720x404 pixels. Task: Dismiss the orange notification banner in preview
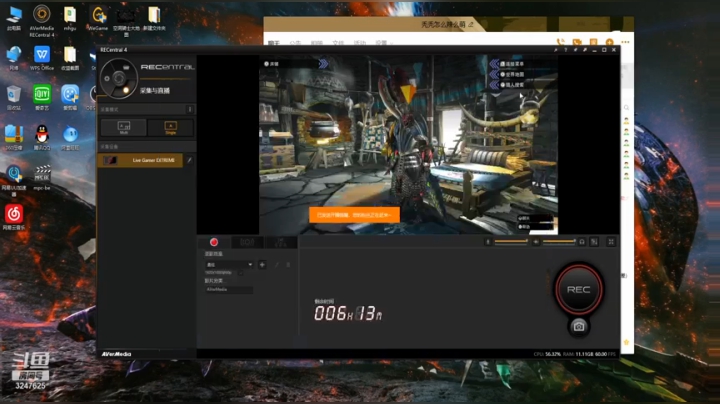(354, 215)
